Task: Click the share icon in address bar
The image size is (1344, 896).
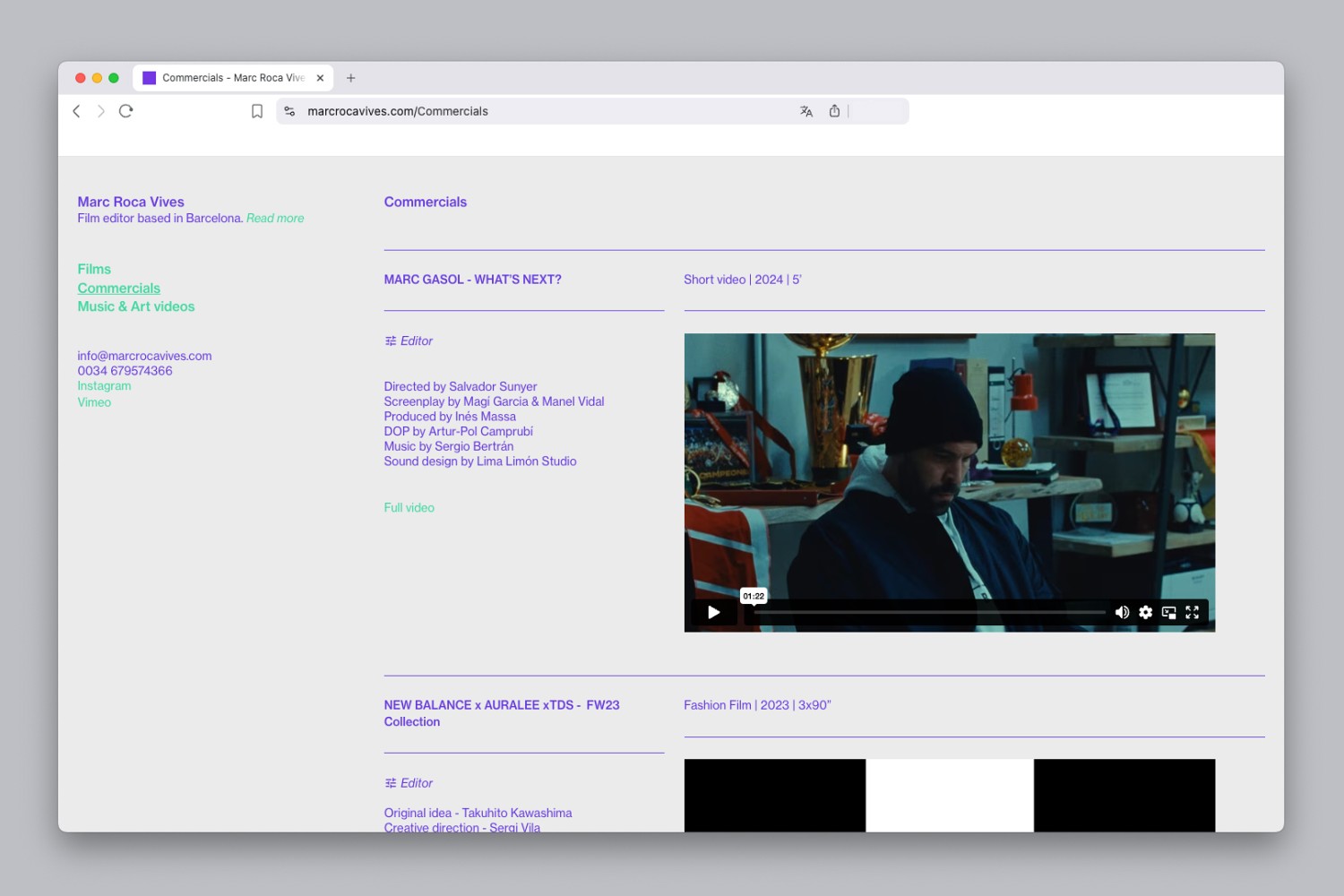Action: 834,111
